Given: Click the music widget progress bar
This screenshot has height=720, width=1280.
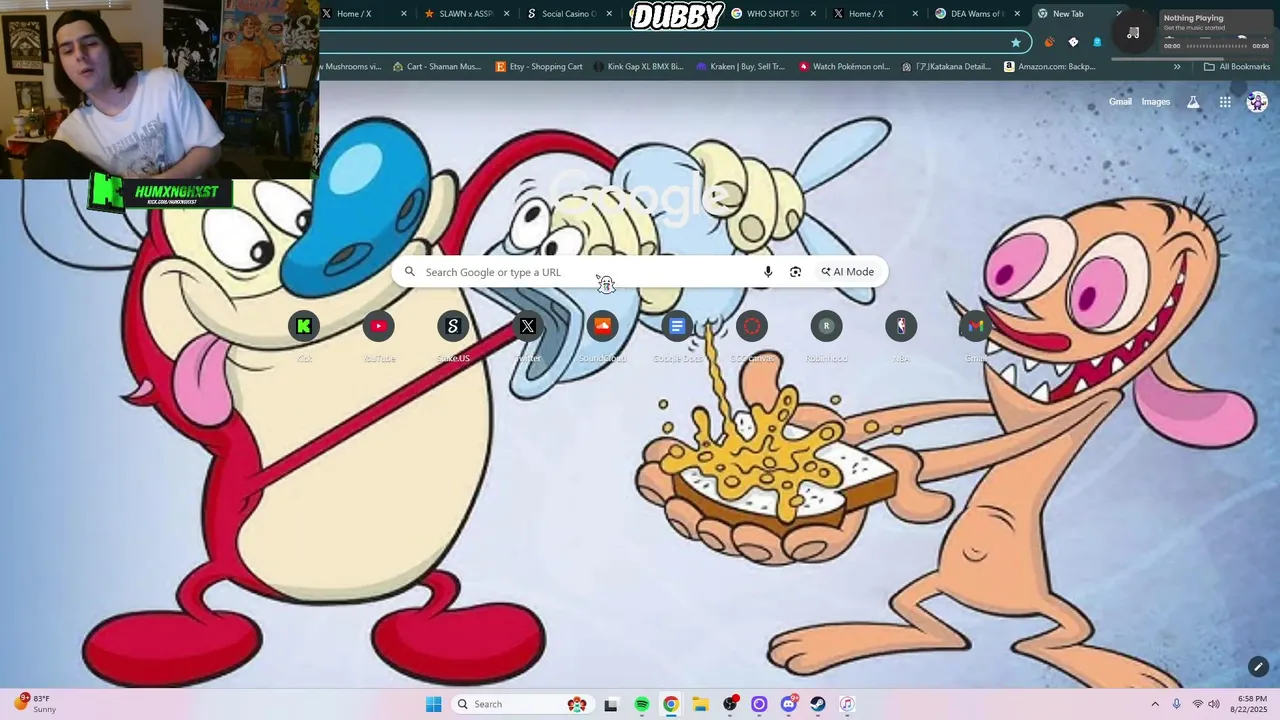Looking at the screenshot, I should [x=1216, y=46].
